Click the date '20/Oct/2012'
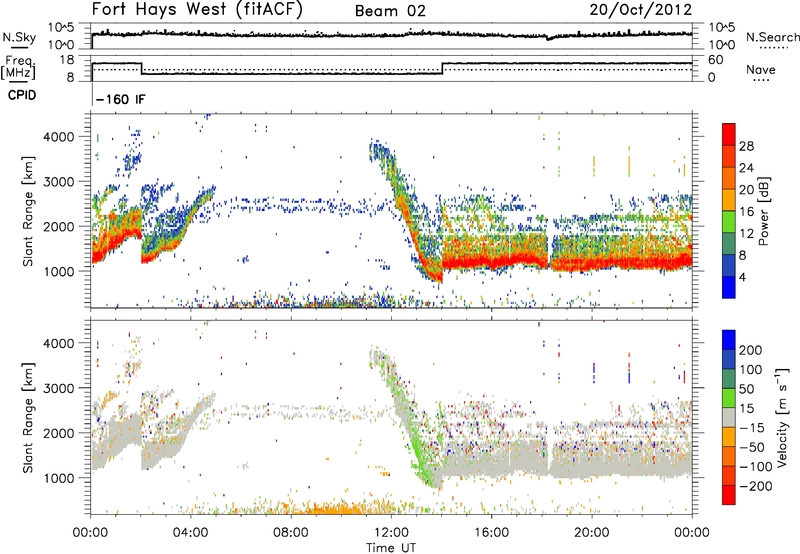Viewport: 800px width, 554px height. pos(641,10)
